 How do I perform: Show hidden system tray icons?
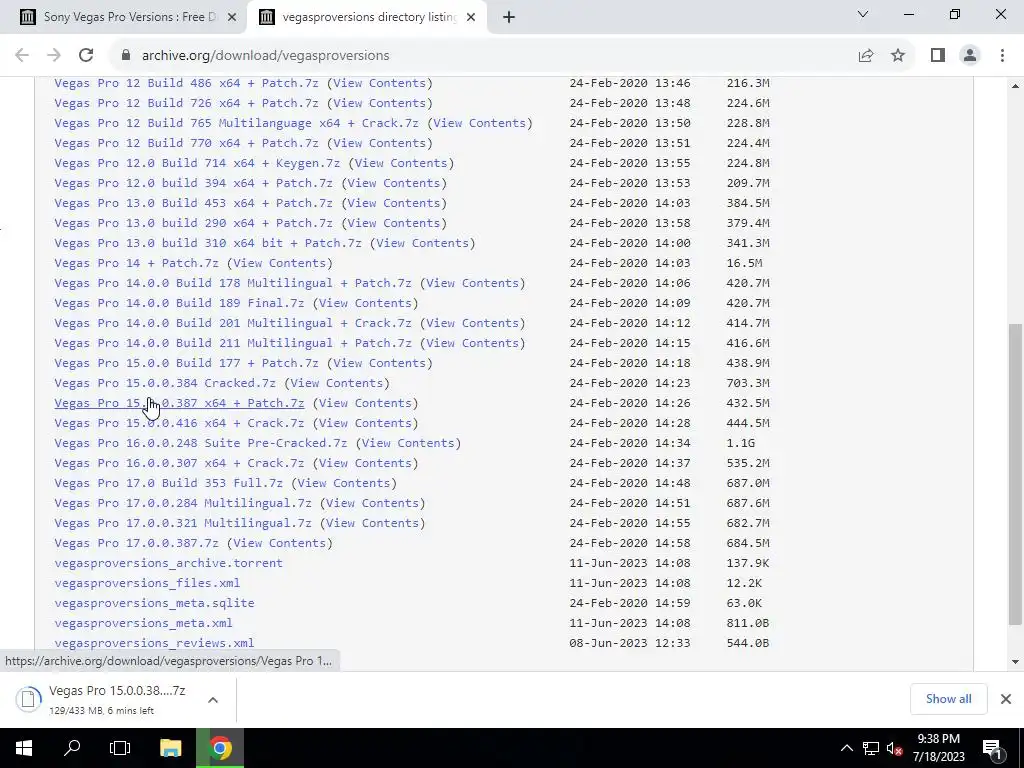click(846, 748)
